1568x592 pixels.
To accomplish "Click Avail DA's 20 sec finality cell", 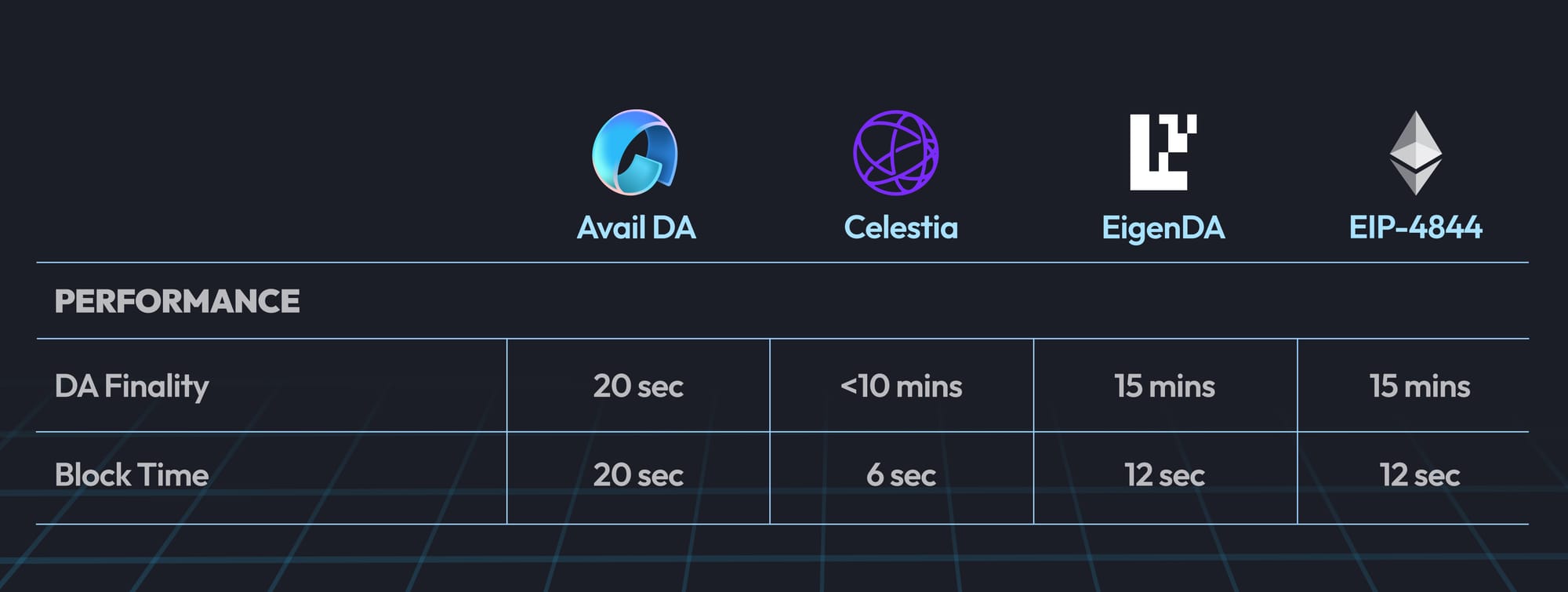I will [638, 386].
